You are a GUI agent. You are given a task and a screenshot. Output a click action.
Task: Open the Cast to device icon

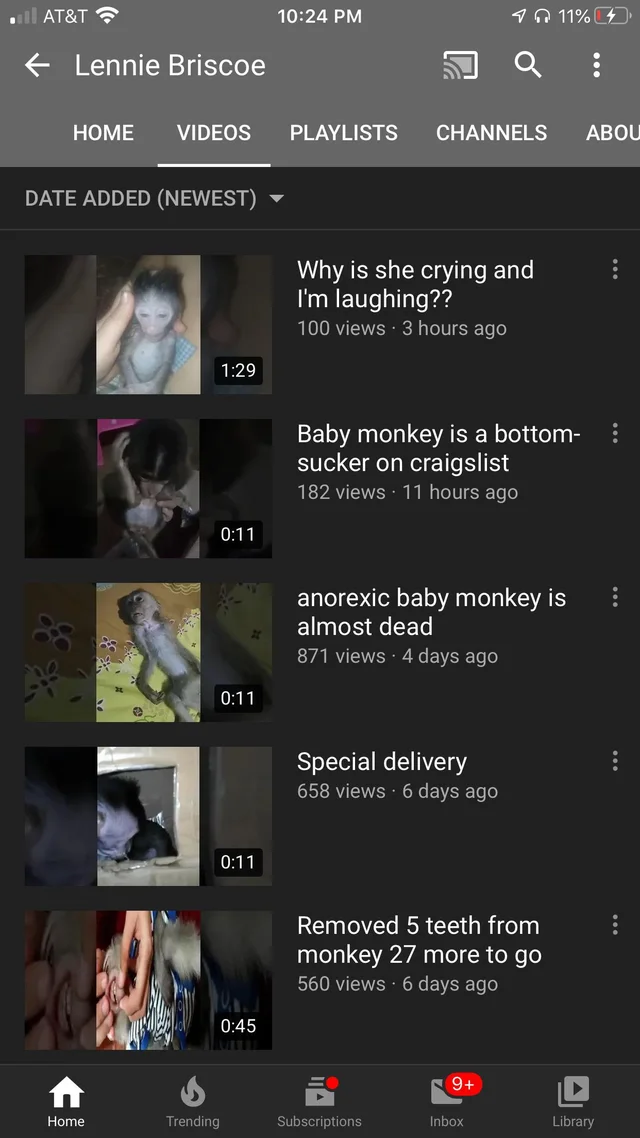coord(461,65)
